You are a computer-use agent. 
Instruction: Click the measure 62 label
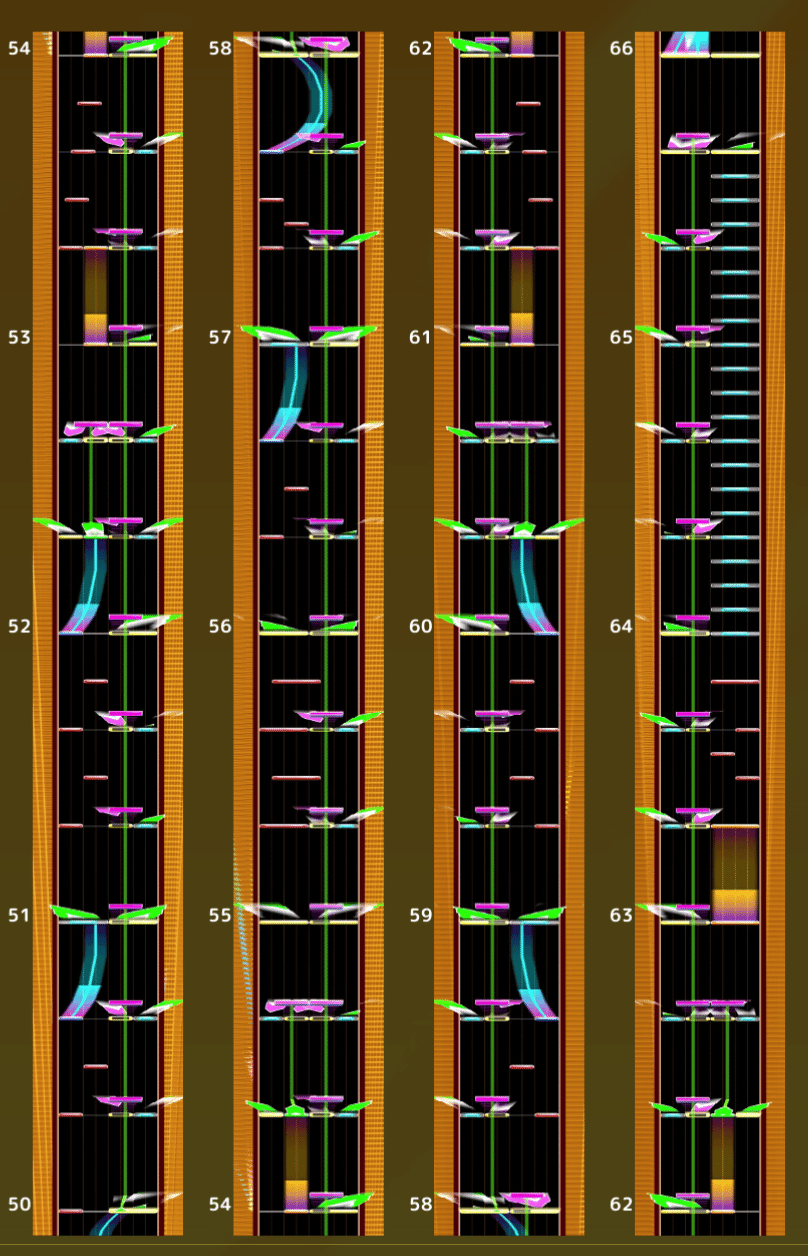pyautogui.click(x=420, y=45)
